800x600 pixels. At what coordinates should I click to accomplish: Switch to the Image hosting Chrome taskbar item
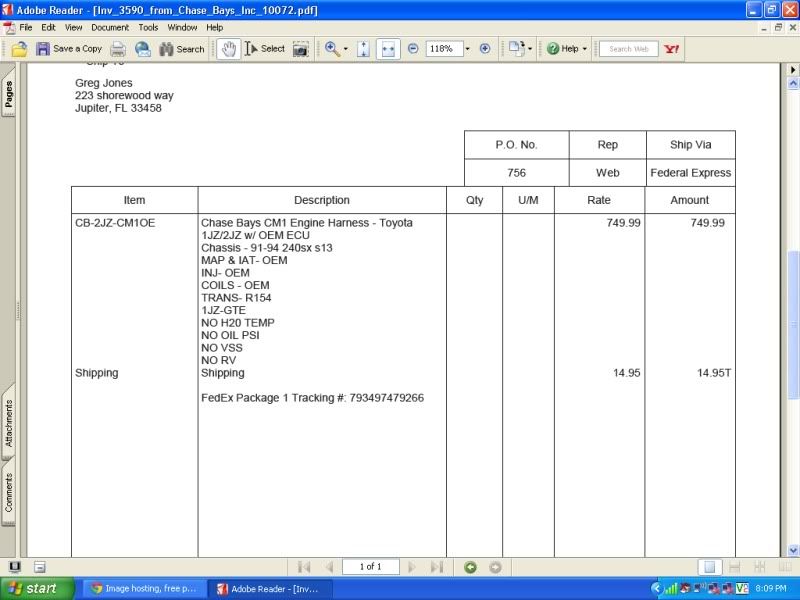144,589
